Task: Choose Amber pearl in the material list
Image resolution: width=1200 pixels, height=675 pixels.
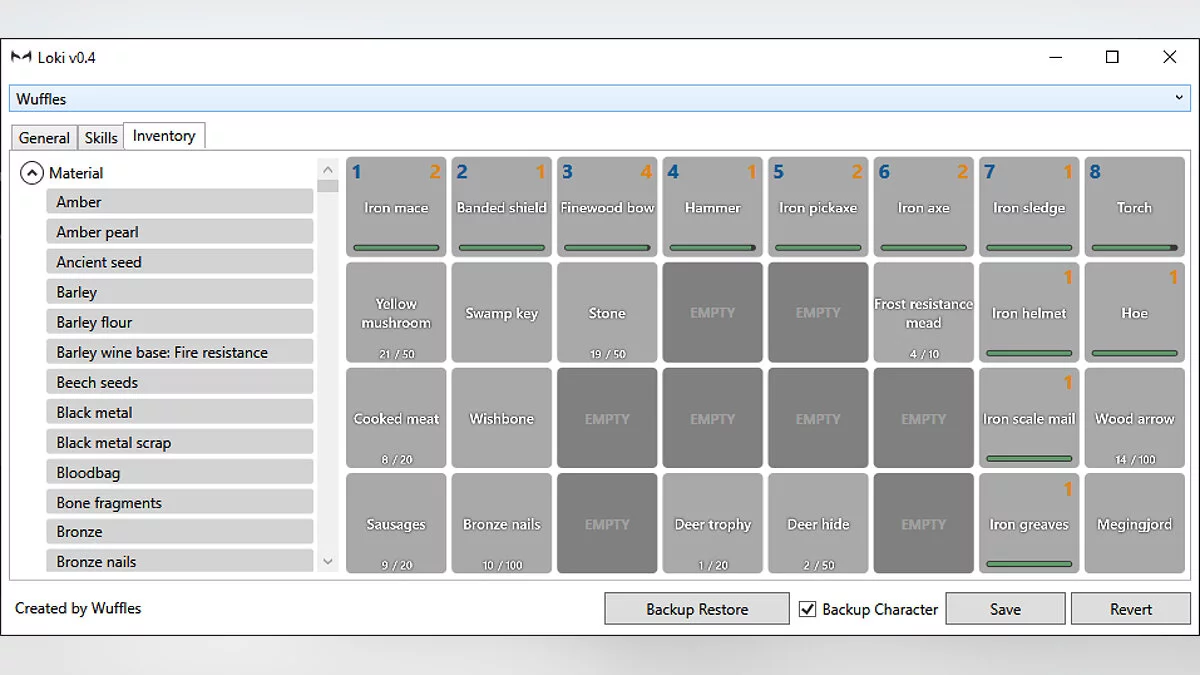Action: pos(179,232)
